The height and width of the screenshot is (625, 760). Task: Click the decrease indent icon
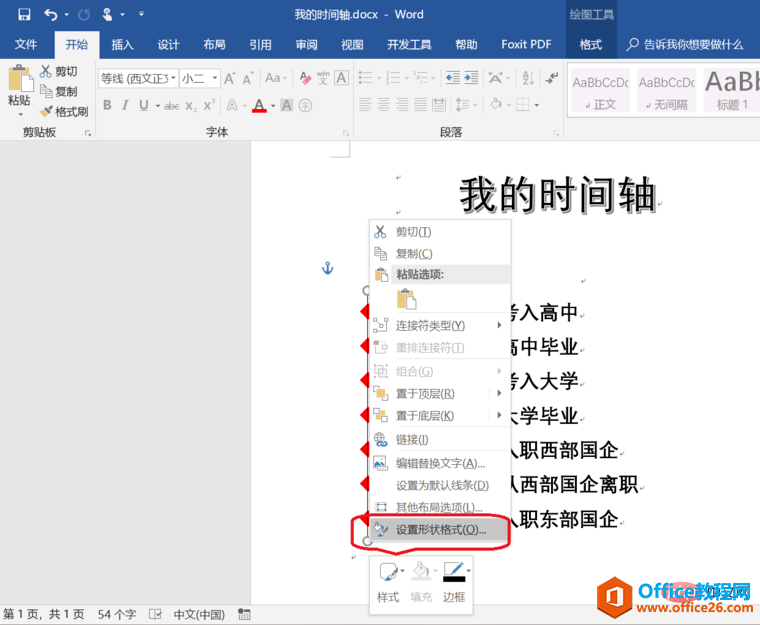(x=450, y=78)
